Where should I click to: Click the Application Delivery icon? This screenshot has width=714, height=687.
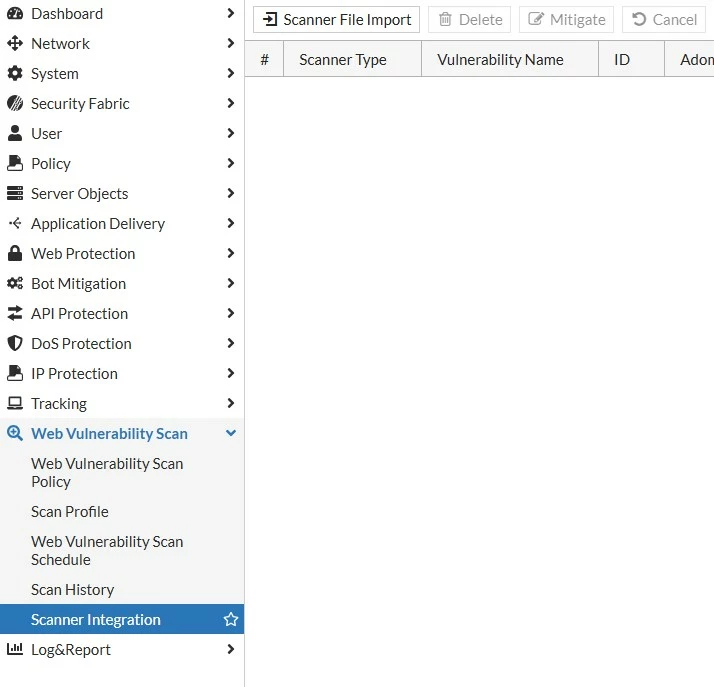[x=15, y=223]
